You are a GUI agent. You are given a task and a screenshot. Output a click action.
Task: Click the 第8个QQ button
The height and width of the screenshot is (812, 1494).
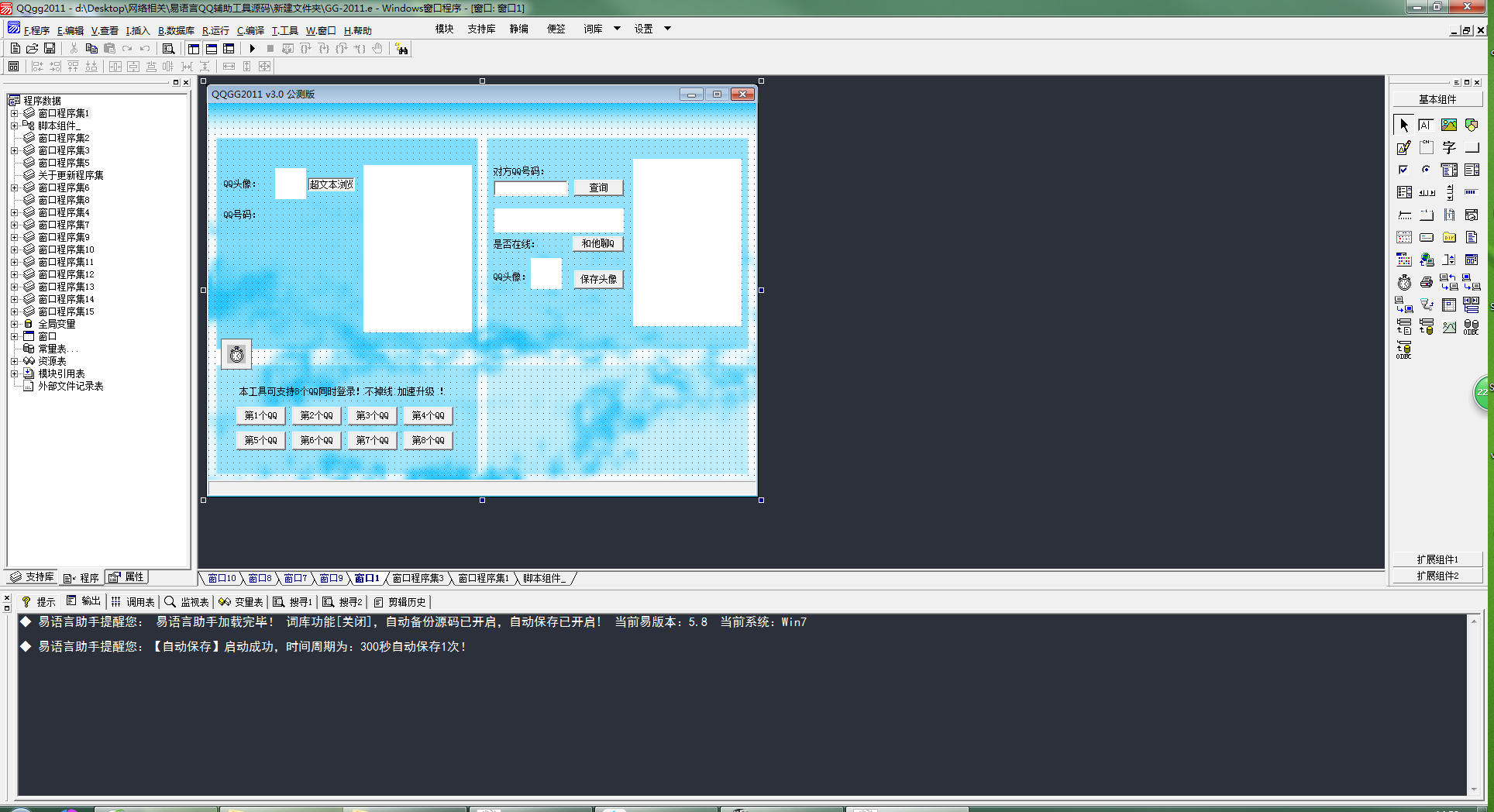pos(428,440)
